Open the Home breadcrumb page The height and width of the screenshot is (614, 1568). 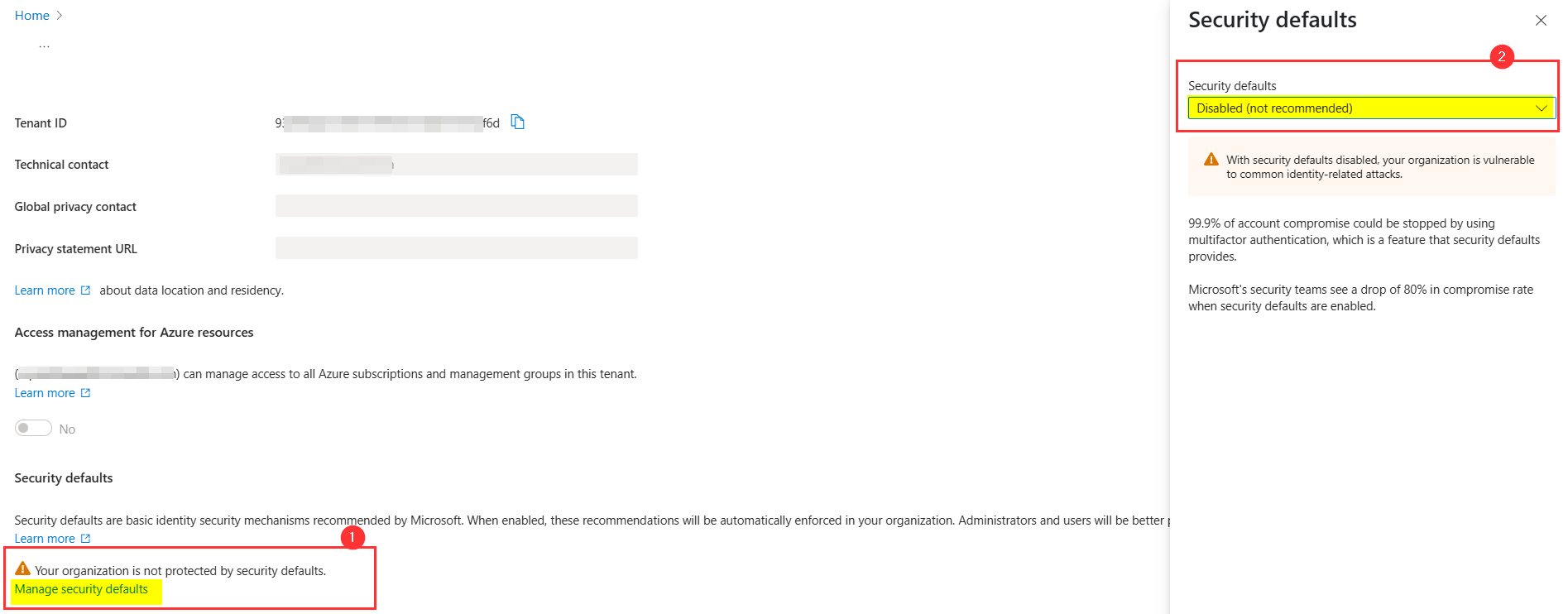pos(31,15)
